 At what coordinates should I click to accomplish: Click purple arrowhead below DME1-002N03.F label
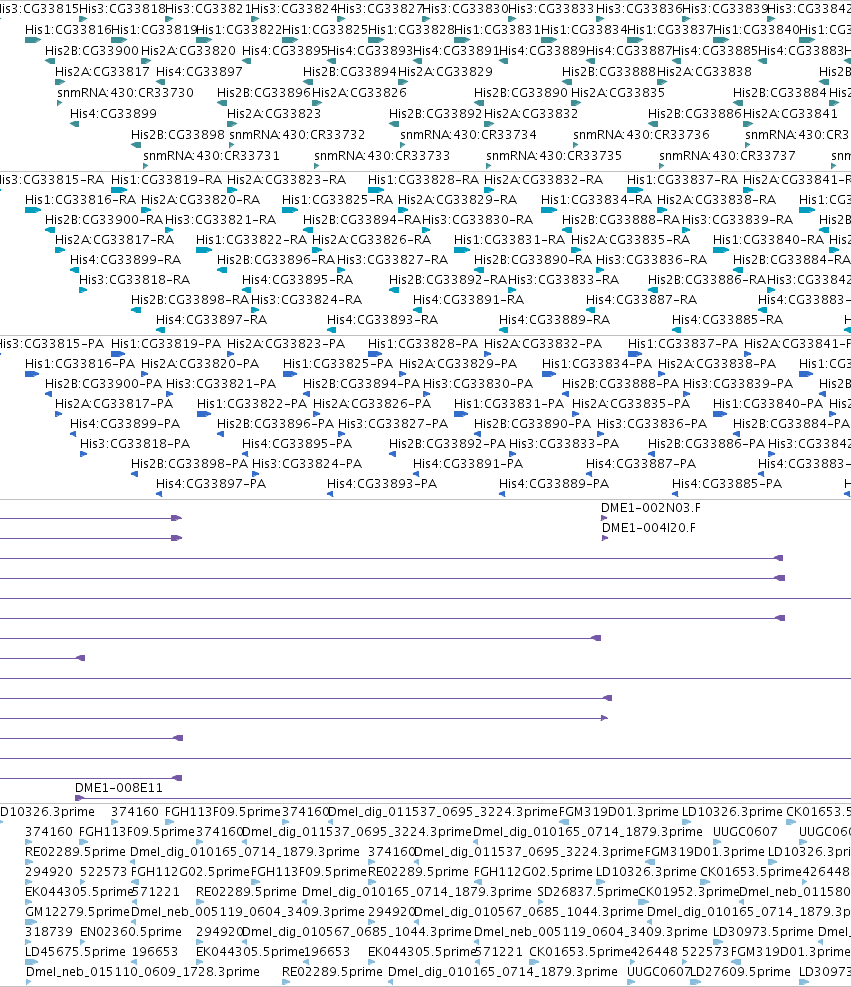pyautogui.click(x=604, y=518)
